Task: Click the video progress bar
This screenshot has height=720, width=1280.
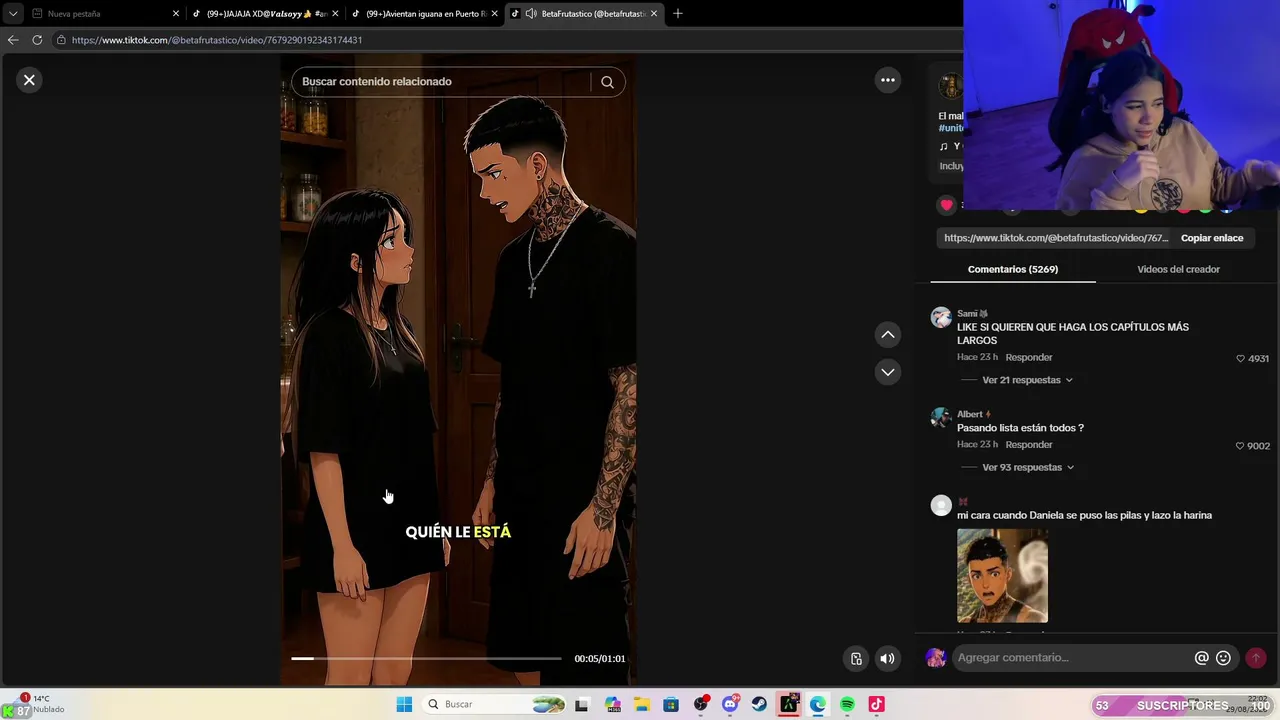Action: coord(426,659)
